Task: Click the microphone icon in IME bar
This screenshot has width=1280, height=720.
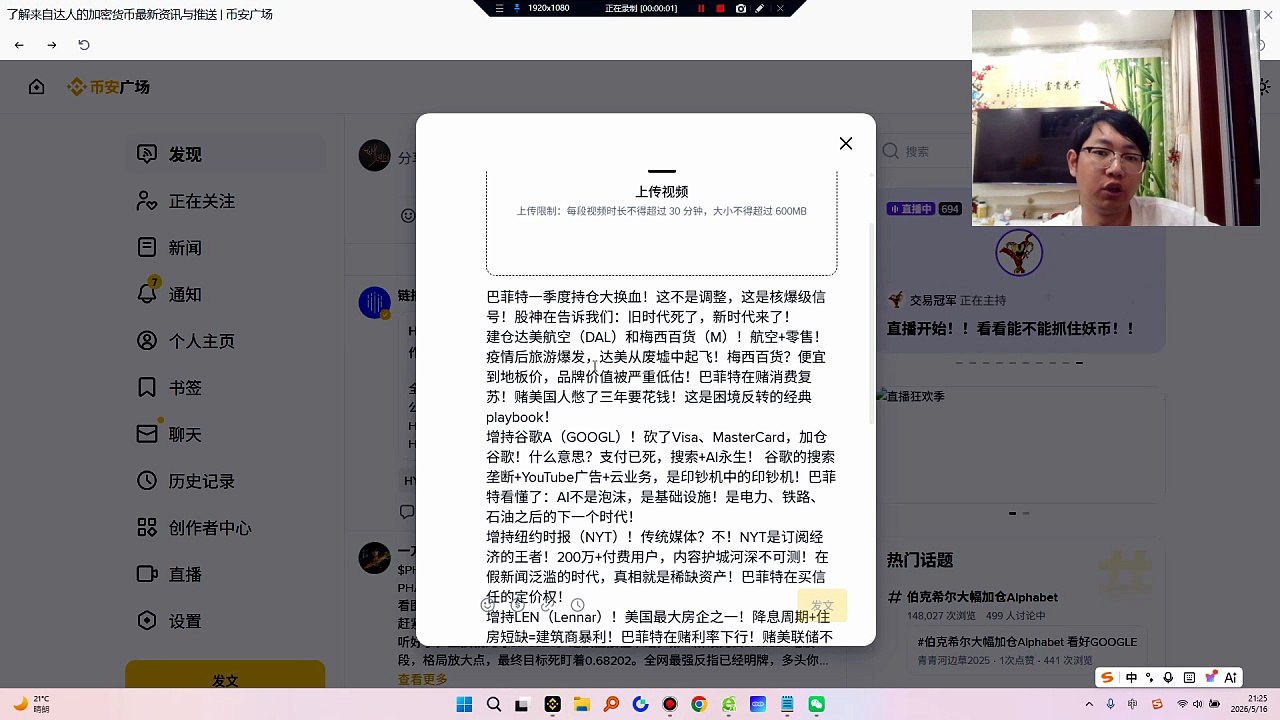Action: click(x=1169, y=677)
